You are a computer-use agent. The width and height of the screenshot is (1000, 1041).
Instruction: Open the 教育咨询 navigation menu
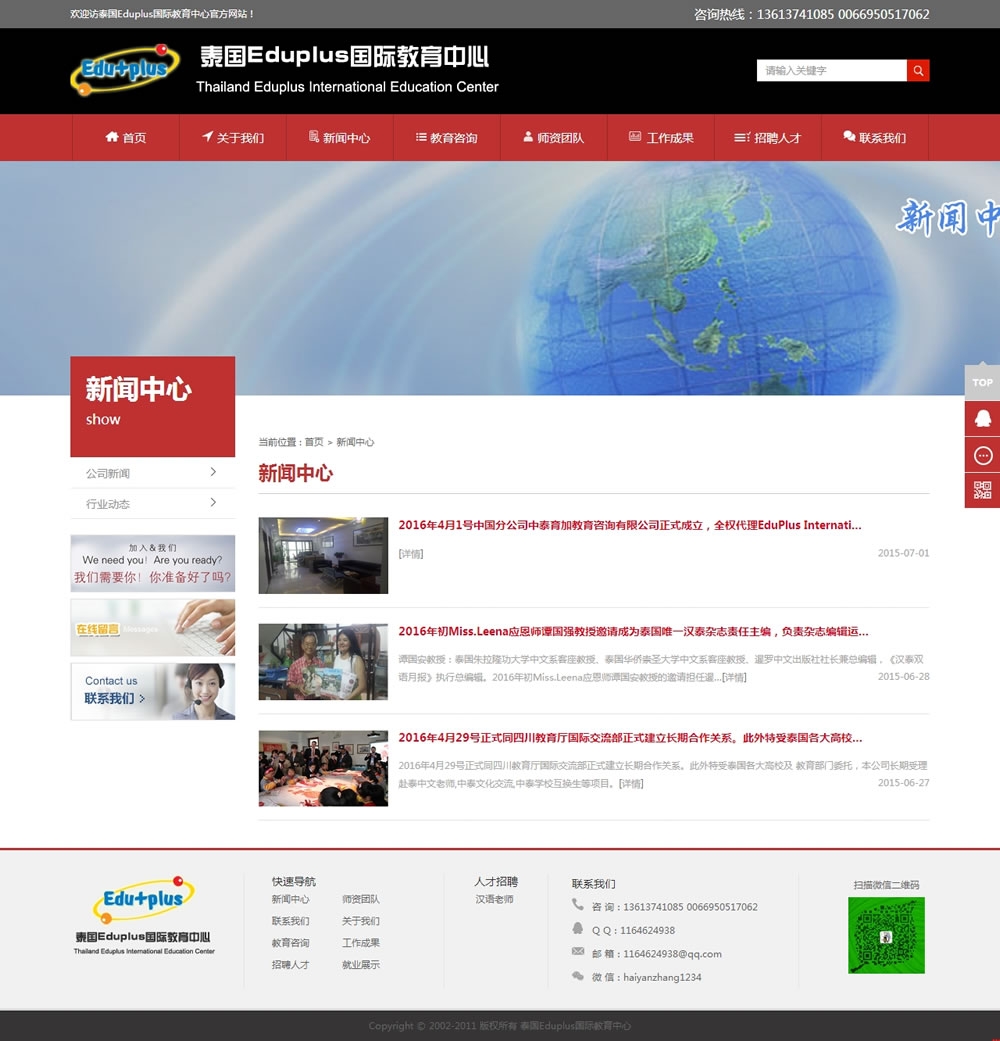click(445, 137)
